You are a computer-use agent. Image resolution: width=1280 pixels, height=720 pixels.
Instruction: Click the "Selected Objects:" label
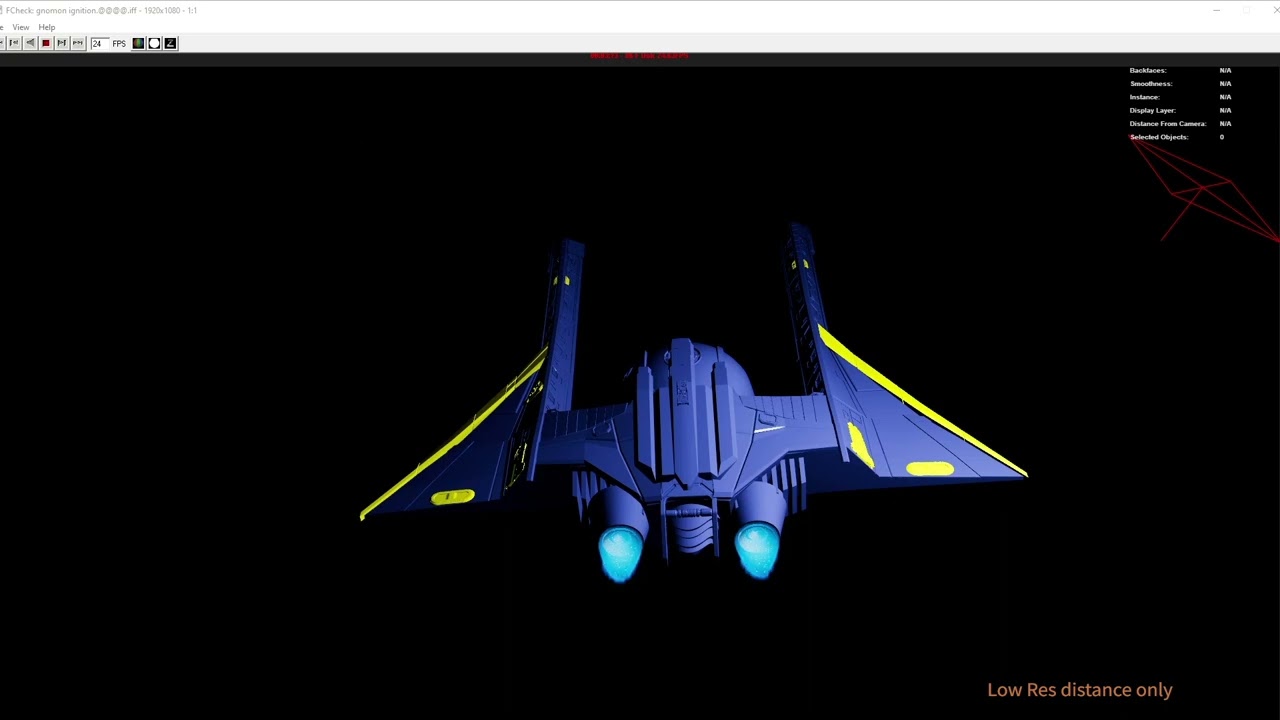click(1159, 137)
